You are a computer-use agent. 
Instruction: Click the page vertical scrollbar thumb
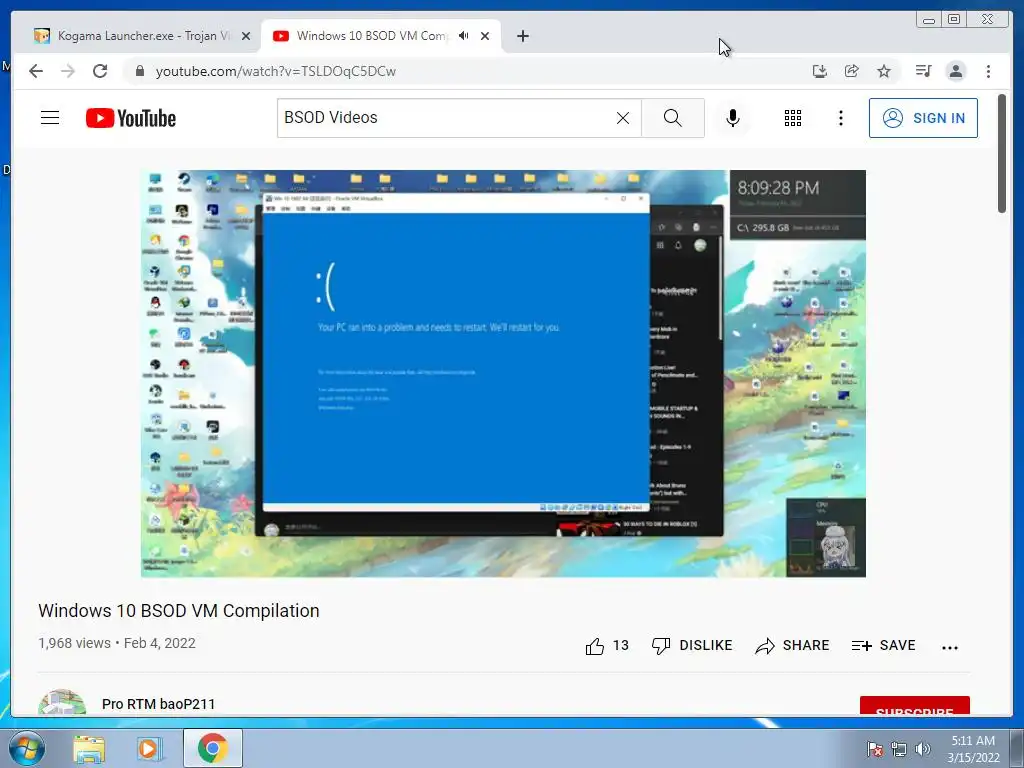pos(1002,153)
